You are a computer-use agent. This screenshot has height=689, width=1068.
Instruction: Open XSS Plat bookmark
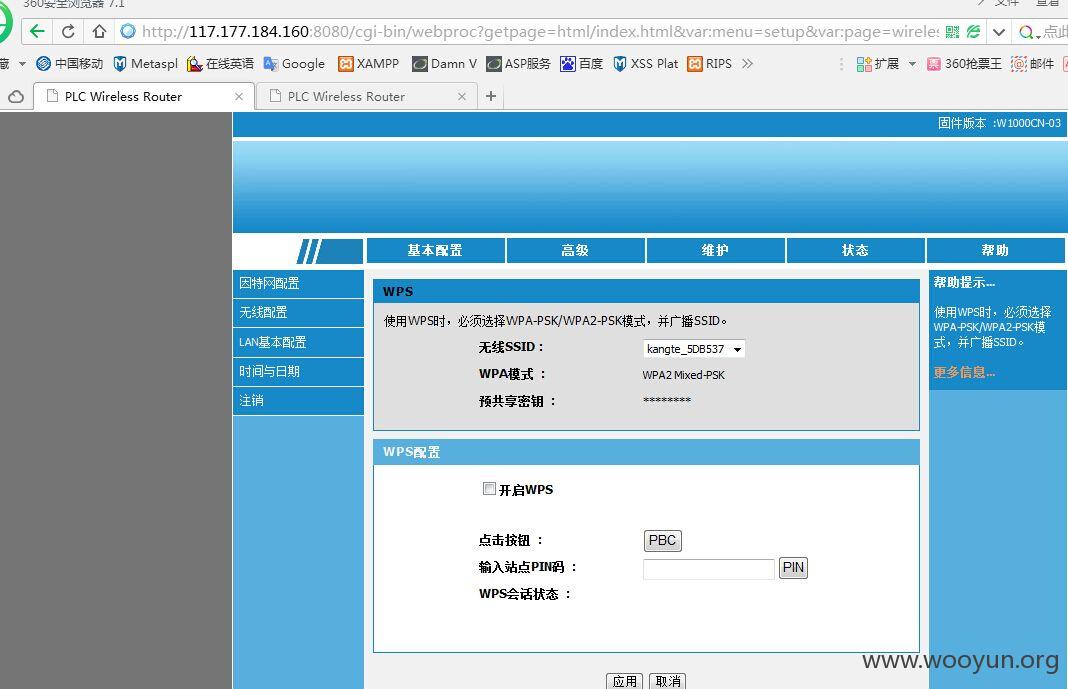pos(646,63)
